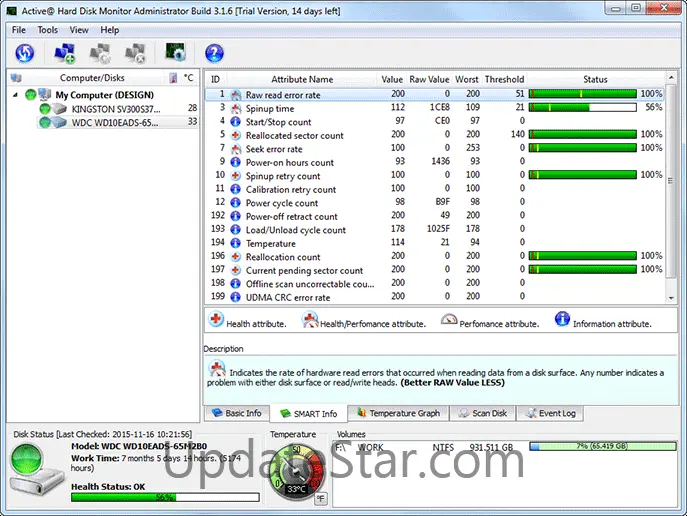Click the Health attribute legend icon
This screenshot has height=516, width=687.
(216, 319)
